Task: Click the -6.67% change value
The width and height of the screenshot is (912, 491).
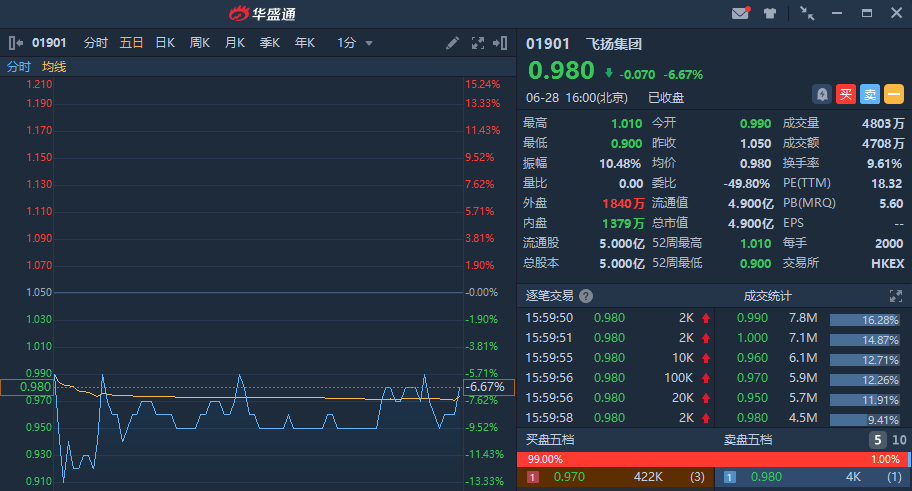Action: pos(683,74)
